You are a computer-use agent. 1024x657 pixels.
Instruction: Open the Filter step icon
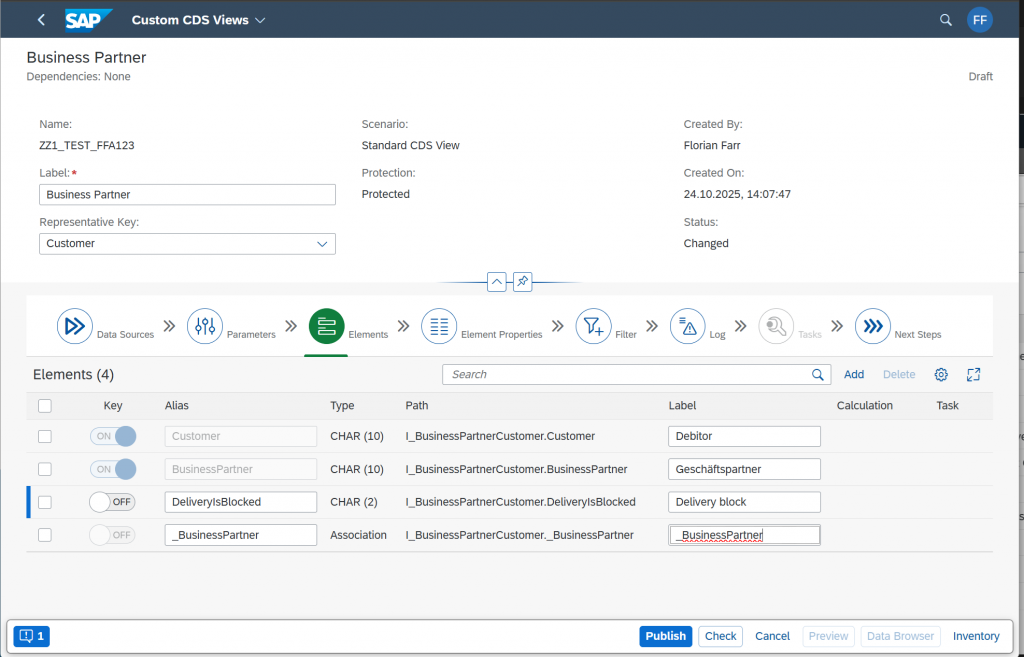pyautogui.click(x=593, y=326)
